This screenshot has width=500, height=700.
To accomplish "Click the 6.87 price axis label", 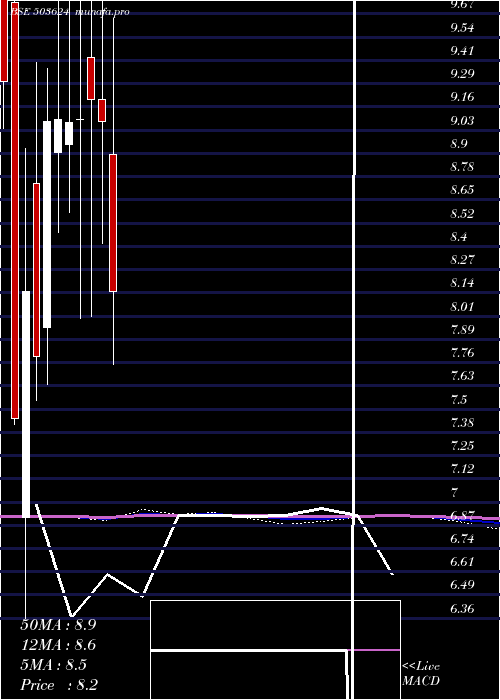I will (x=462, y=516).
